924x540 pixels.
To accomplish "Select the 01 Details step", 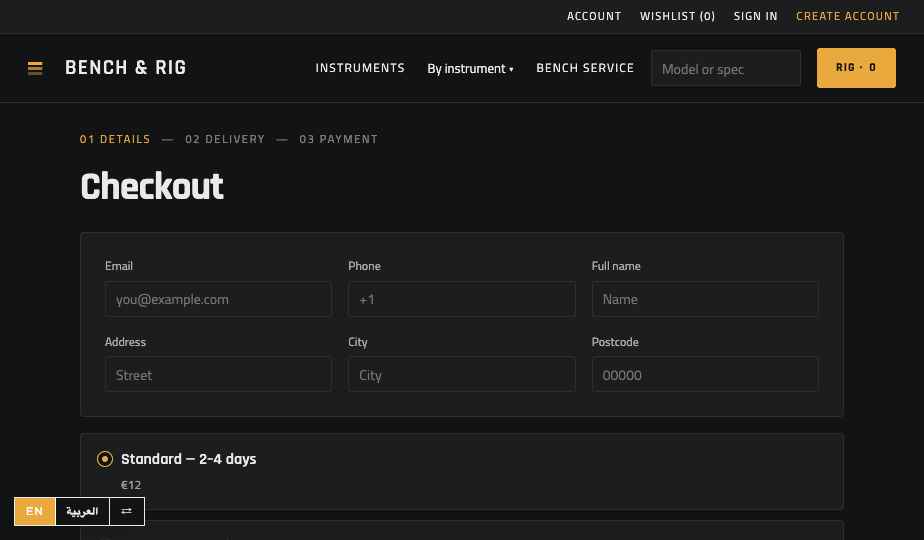I will coord(115,140).
